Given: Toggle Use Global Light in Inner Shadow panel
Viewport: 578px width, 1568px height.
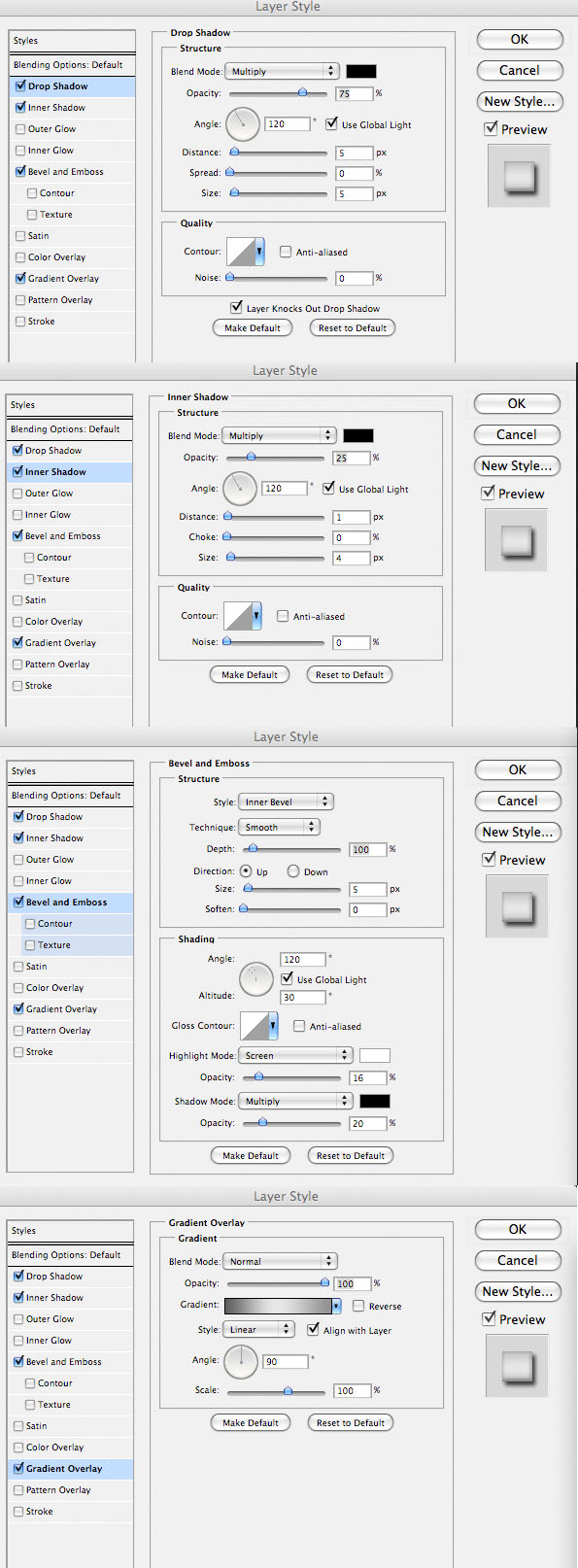Looking at the screenshot, I should pos(328,489).
